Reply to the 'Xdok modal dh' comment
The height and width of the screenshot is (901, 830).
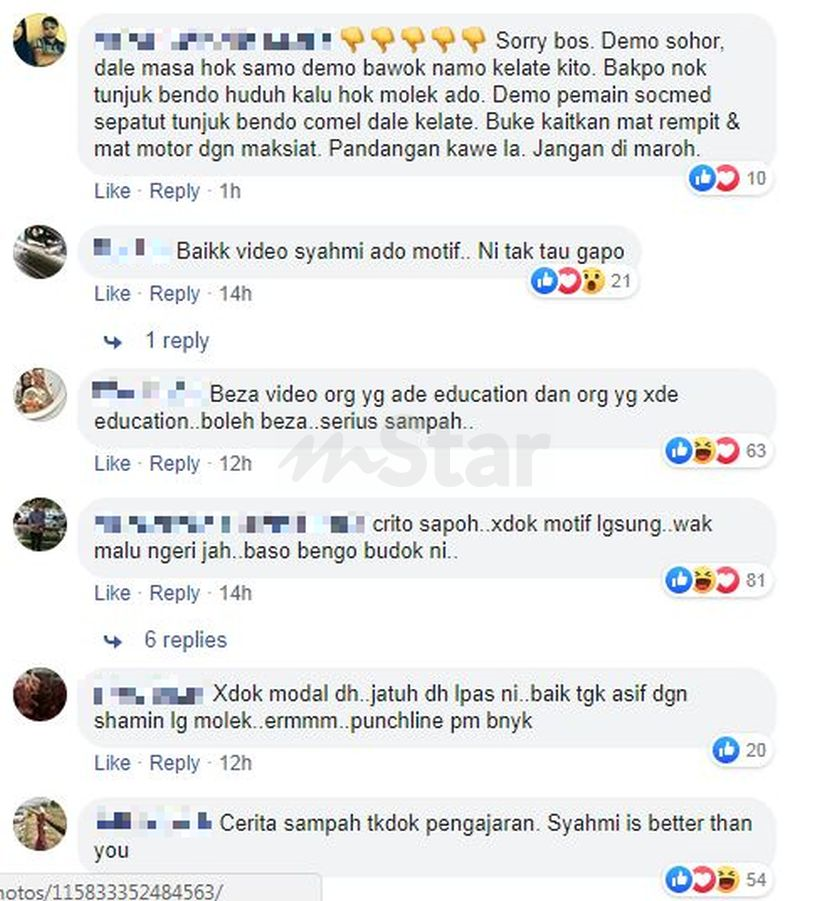pyautogui.click(x=174, y=763)
